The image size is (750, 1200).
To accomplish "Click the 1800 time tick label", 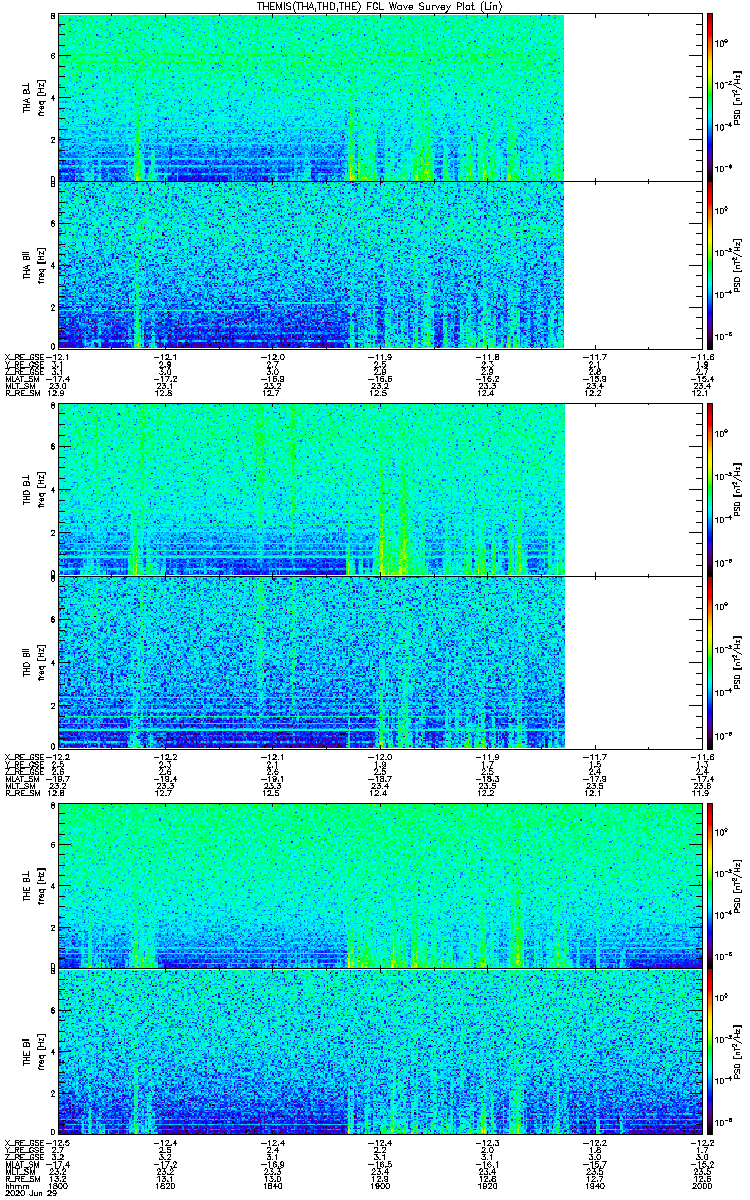I will 59,1186.
